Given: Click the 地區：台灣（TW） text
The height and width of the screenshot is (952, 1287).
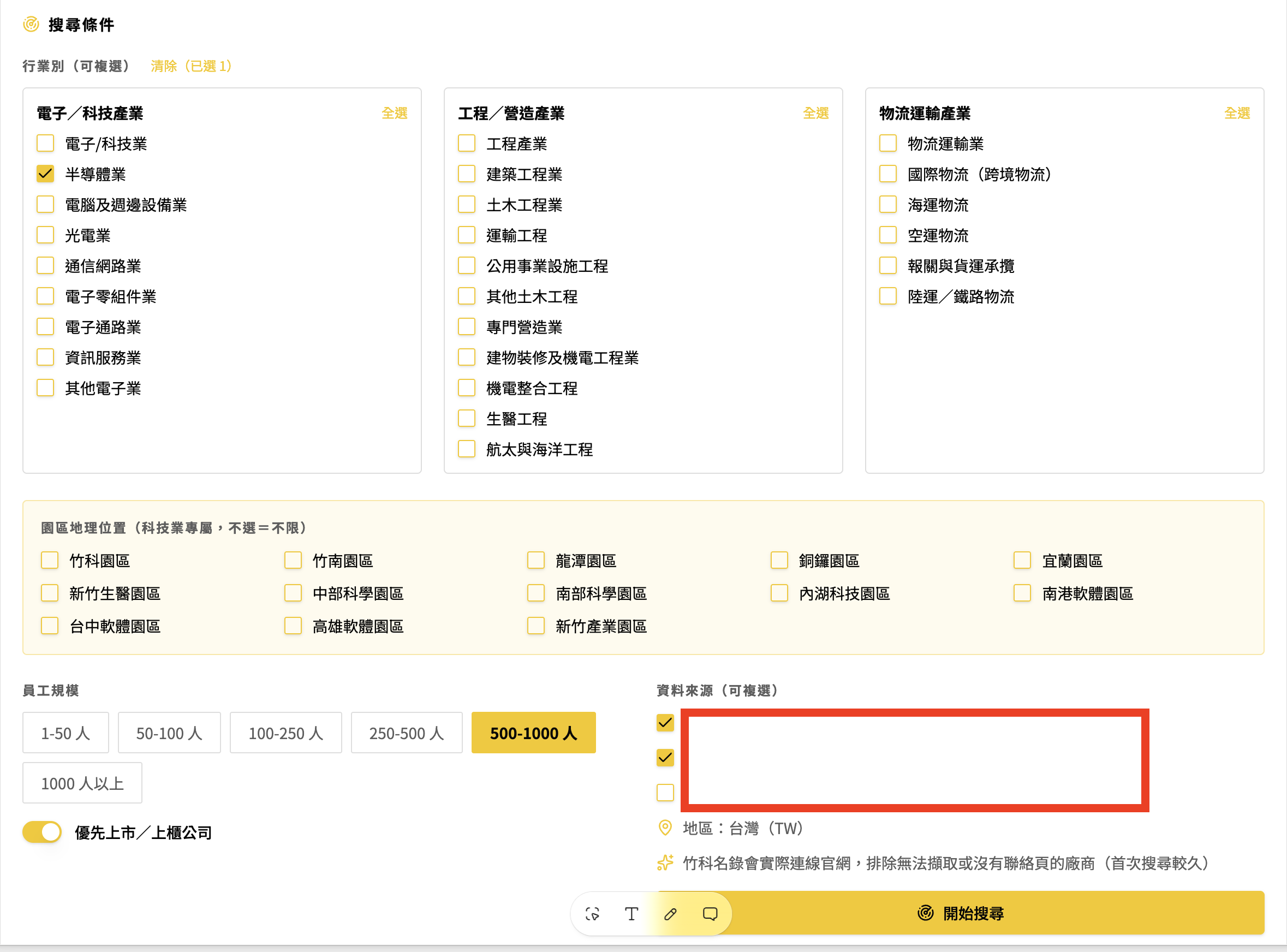Looking at the screenshot, I should (x=743, y=829).
